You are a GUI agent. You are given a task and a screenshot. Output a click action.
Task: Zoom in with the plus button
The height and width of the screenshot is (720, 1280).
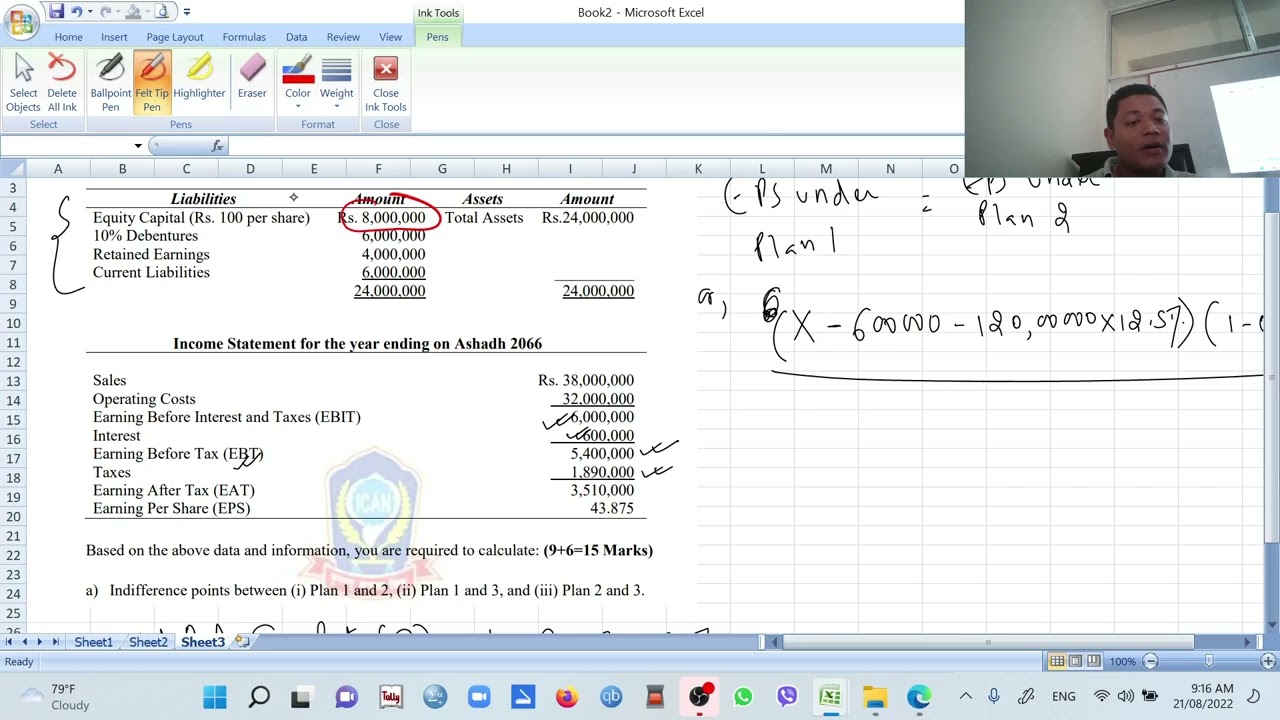coord(1268,661)
